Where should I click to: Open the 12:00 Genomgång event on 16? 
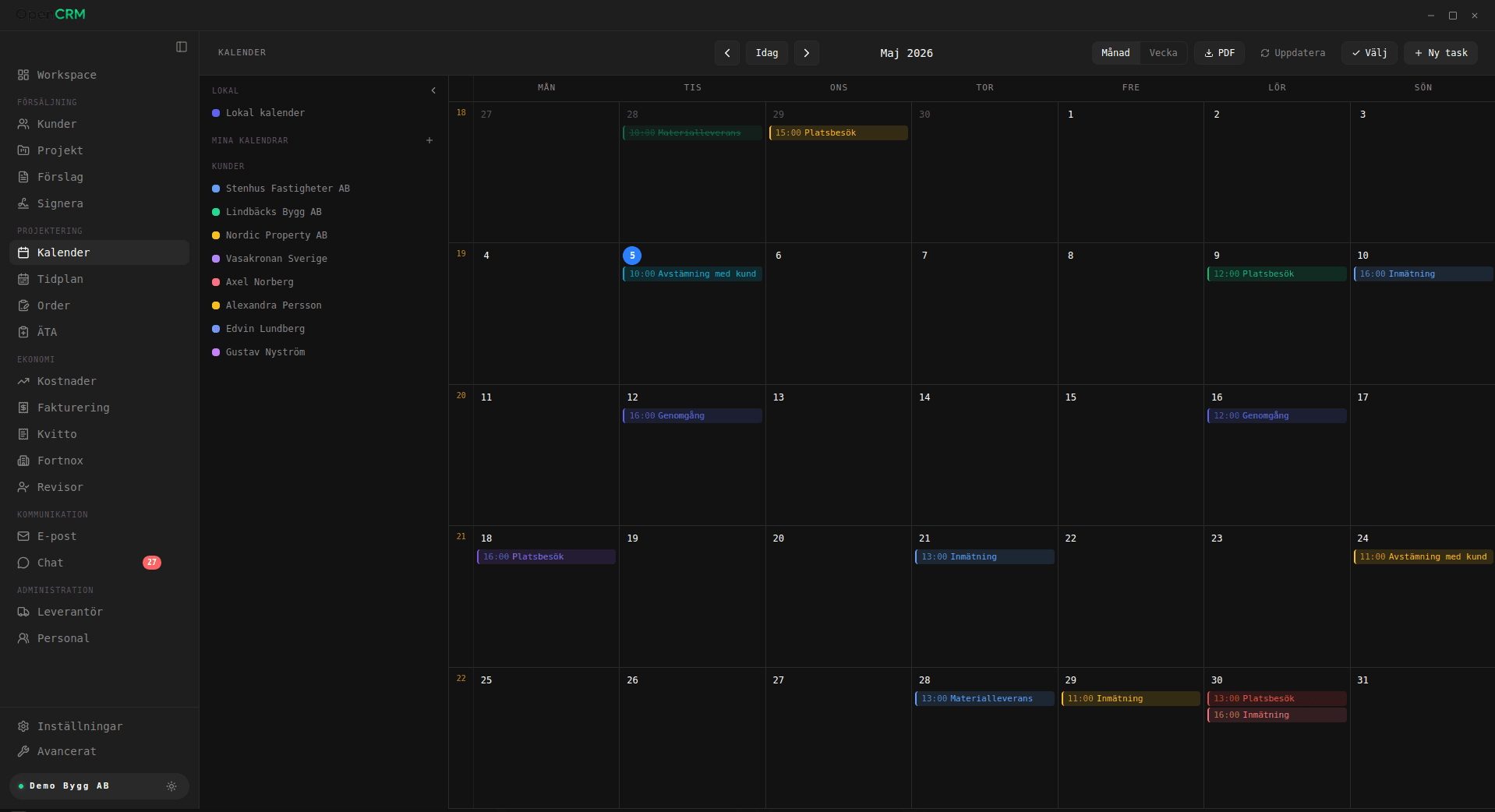click(x=1277, y=416)
